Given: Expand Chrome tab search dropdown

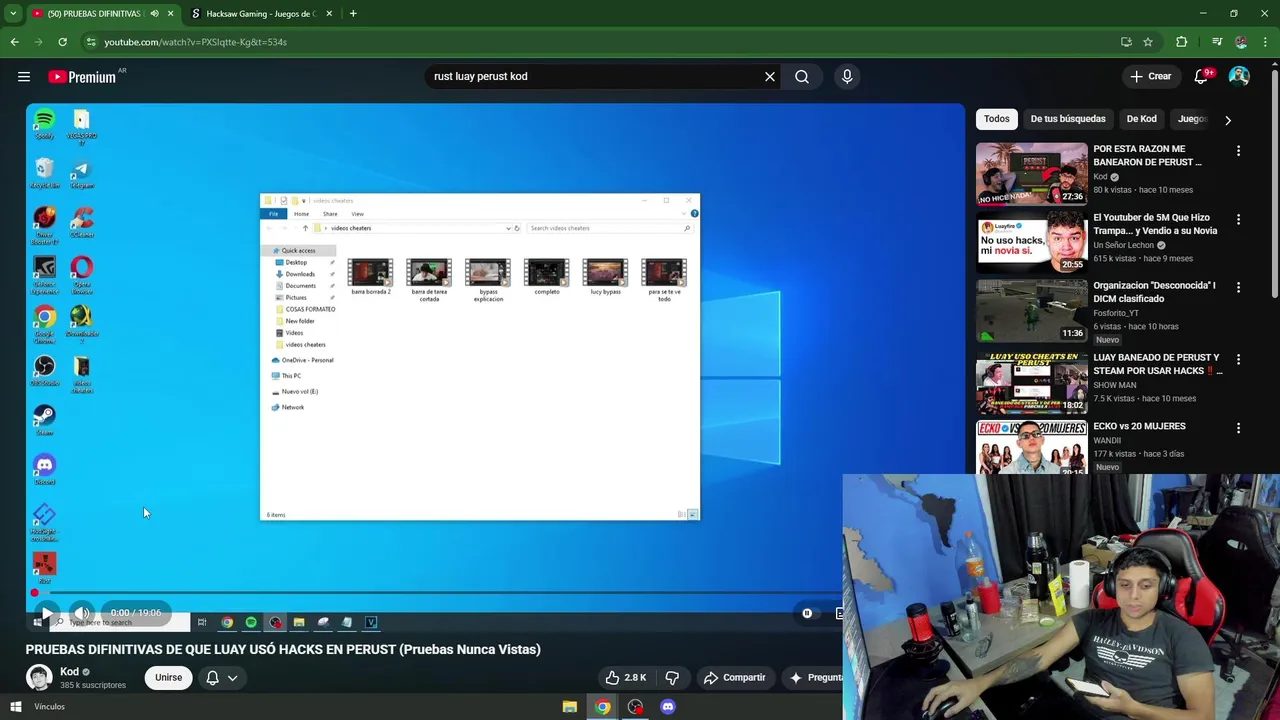Looking at the screenshot, I should [12, 13].
